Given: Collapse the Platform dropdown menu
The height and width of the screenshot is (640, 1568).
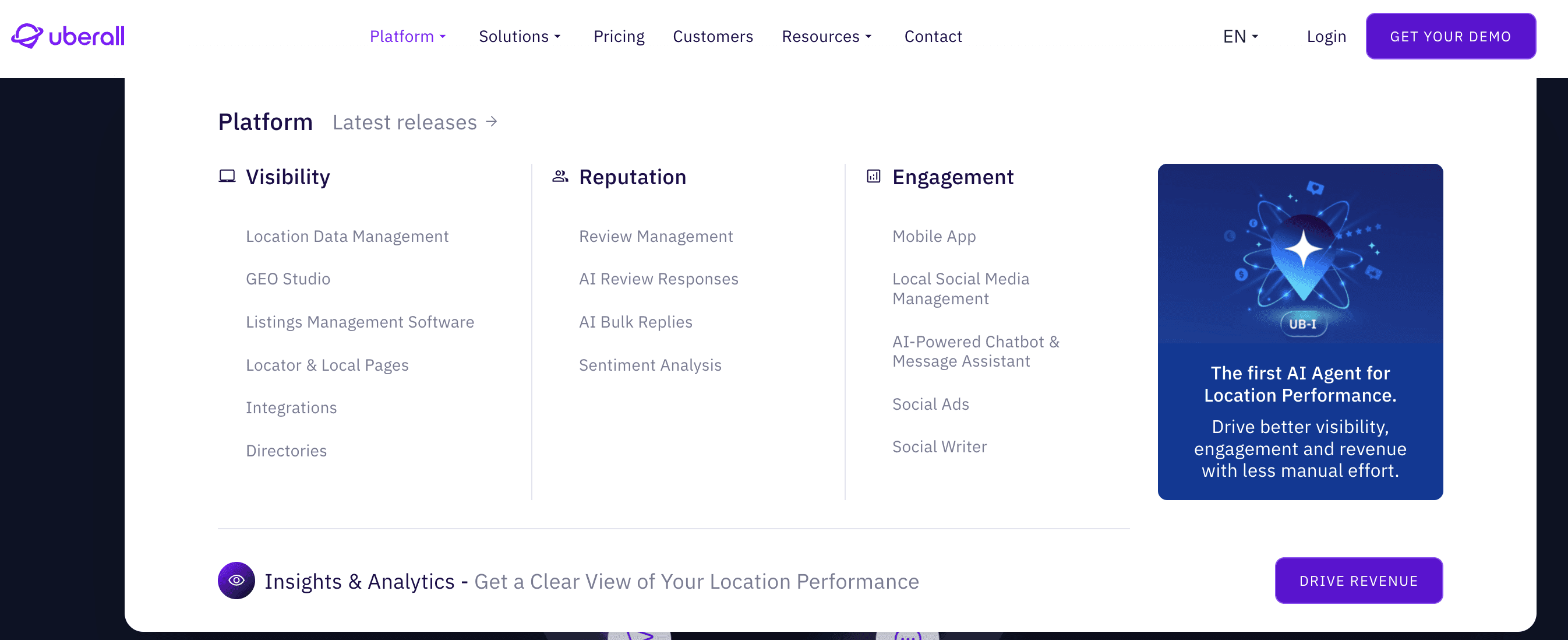Looking at the screenshot, I should pos(408,37).
